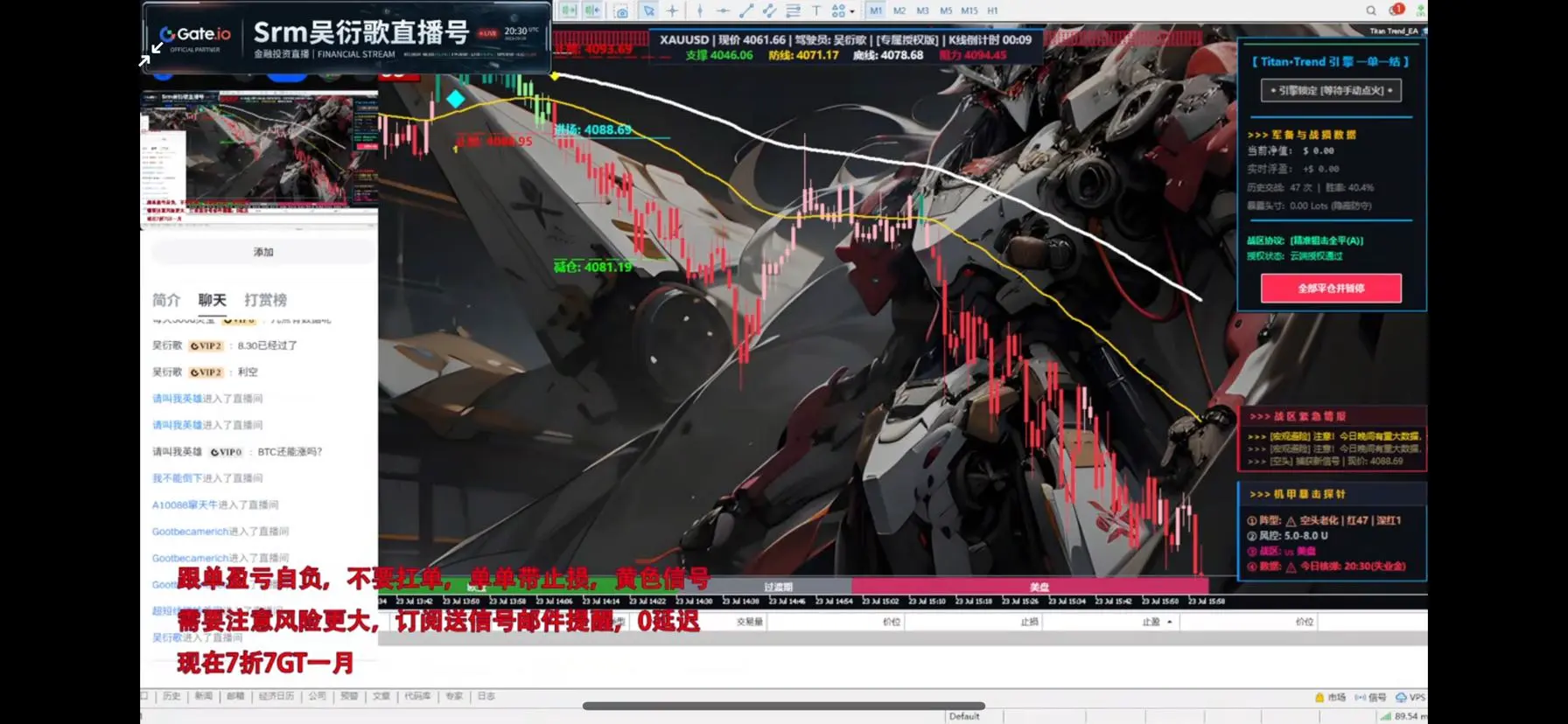Click username 我不能倒下 in chat
Viewport: 1568px width, 724px height.
[x=177, y=478]
